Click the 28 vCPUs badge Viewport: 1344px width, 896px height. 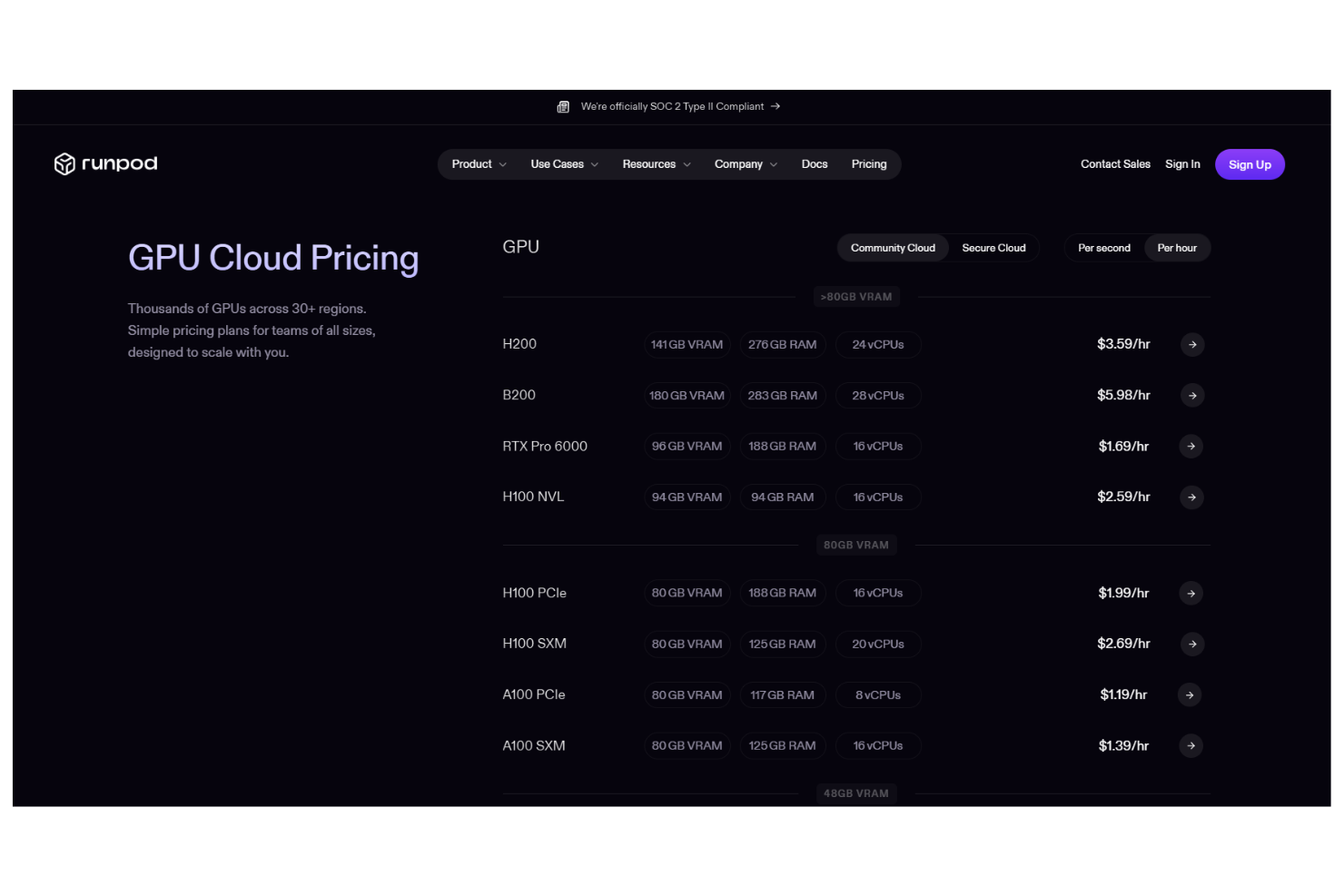(878, 396)
